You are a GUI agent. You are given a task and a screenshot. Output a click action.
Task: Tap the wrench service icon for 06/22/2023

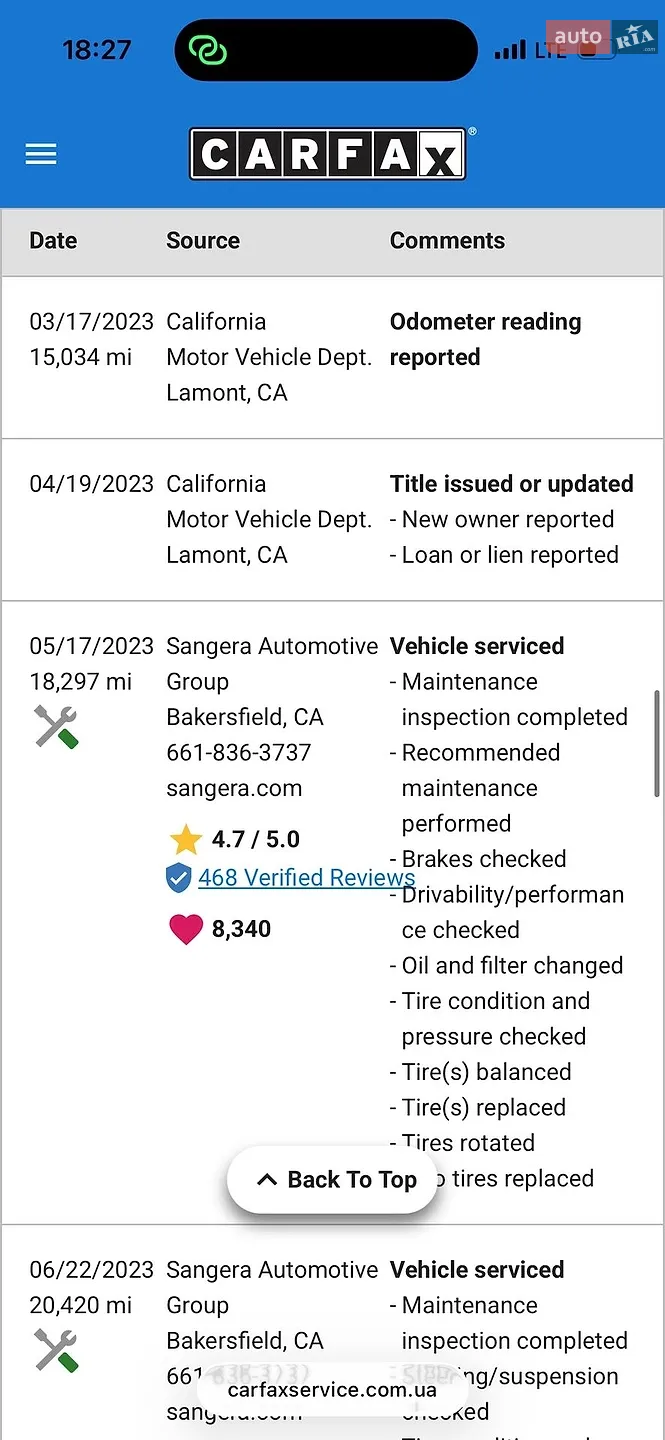coord(56,1350)
